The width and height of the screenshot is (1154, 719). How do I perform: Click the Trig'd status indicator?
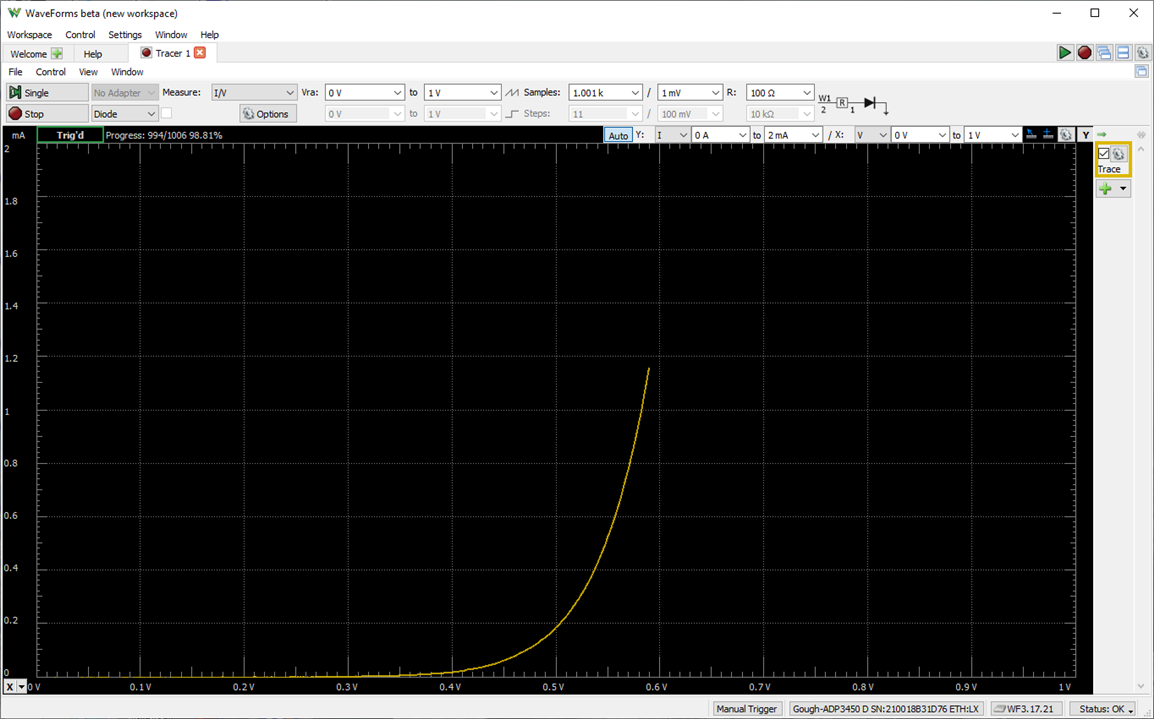(70, 135)
